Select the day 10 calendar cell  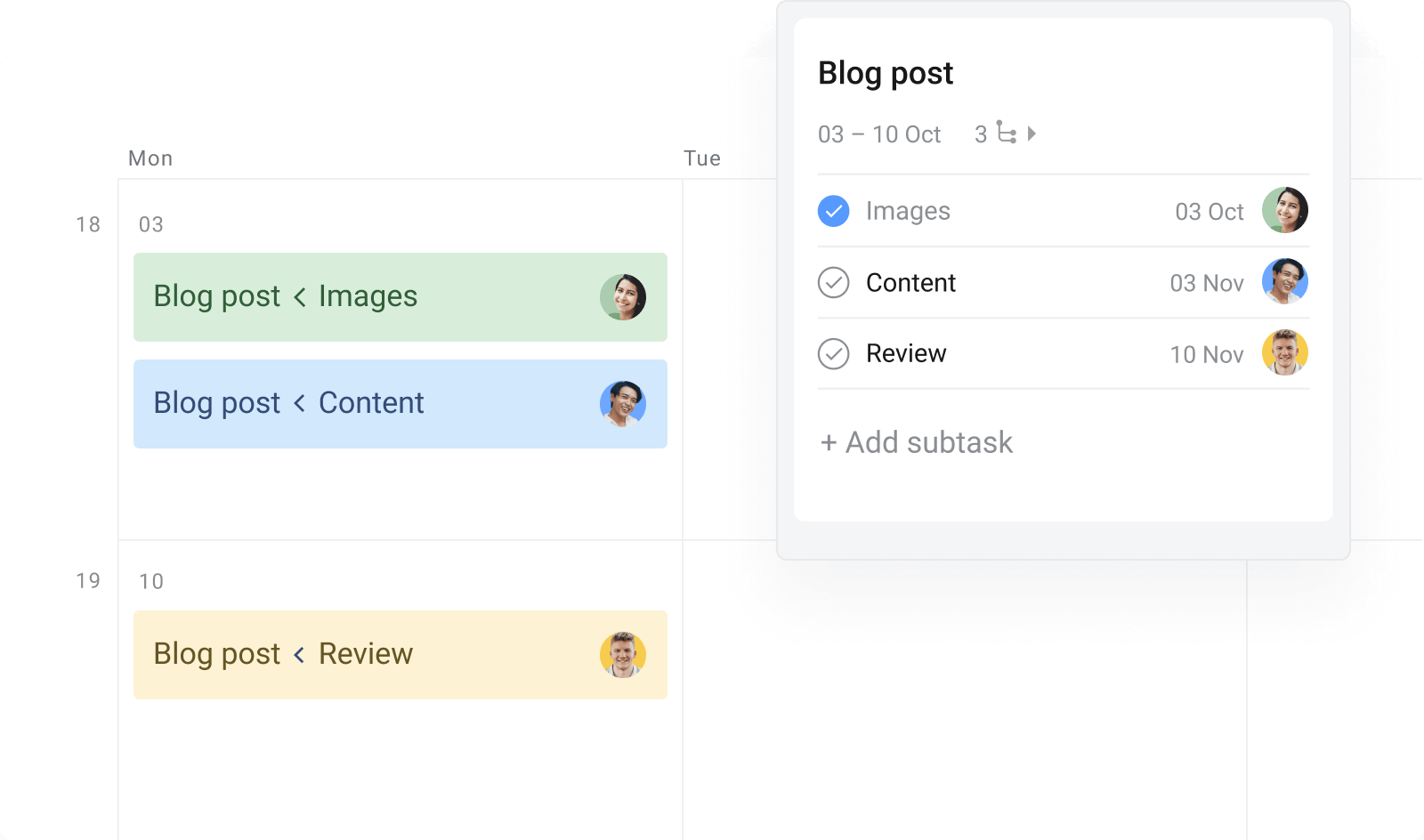[152, 580]
